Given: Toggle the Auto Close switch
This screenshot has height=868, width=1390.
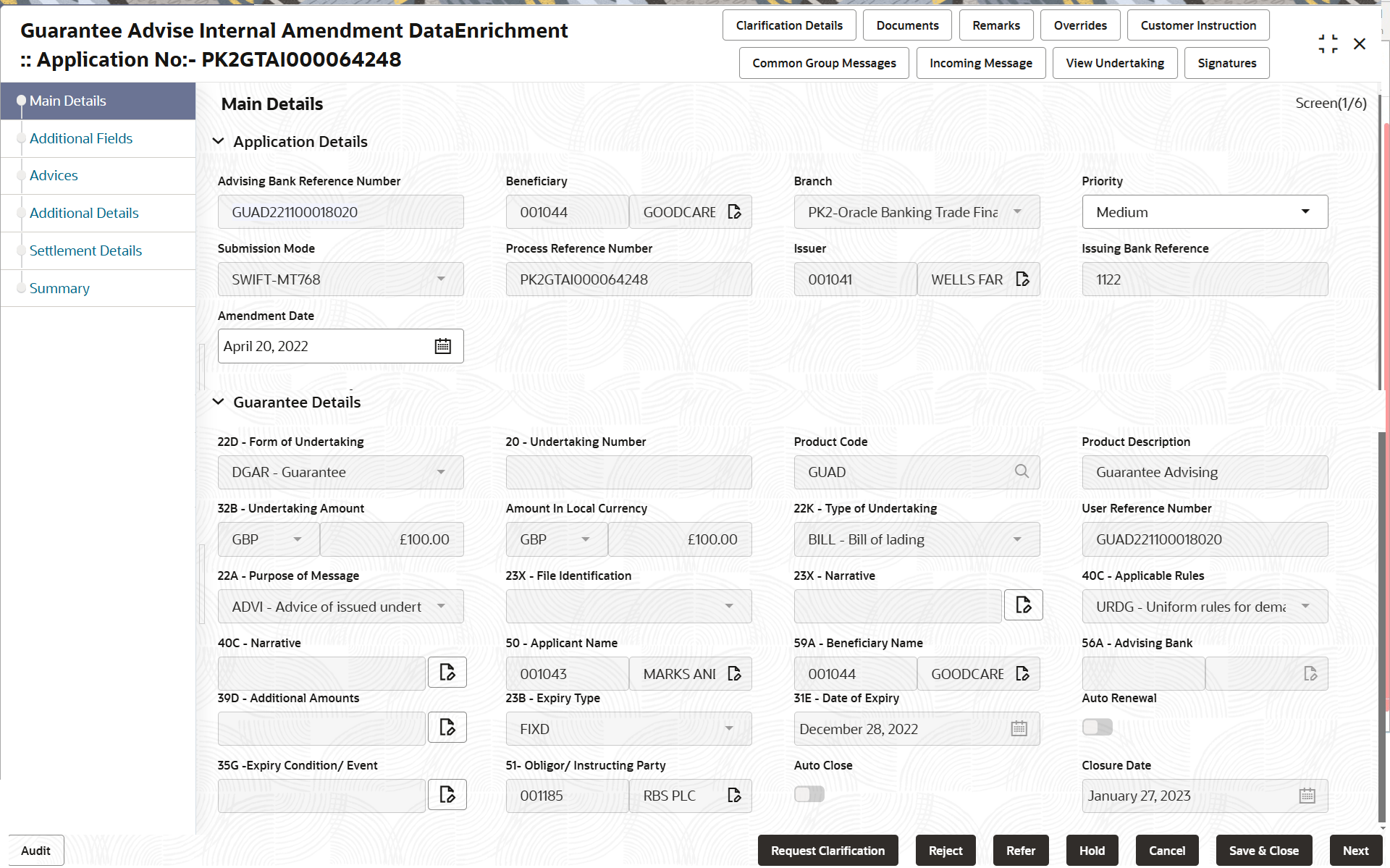Looking at the screenshot, I should 809,794.
